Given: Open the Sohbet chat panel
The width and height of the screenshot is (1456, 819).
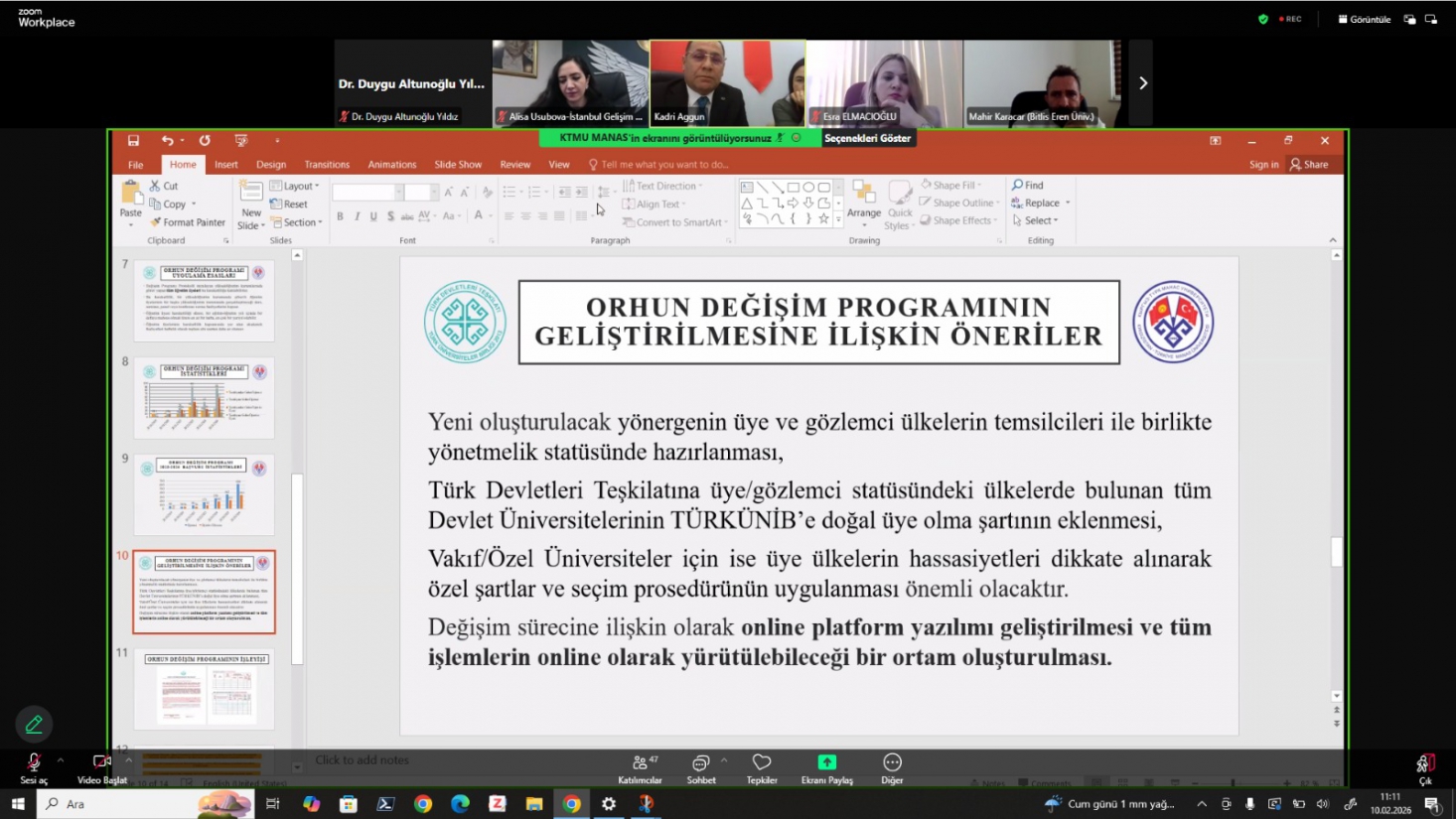Looking at the screenshot, I should 700,767.
